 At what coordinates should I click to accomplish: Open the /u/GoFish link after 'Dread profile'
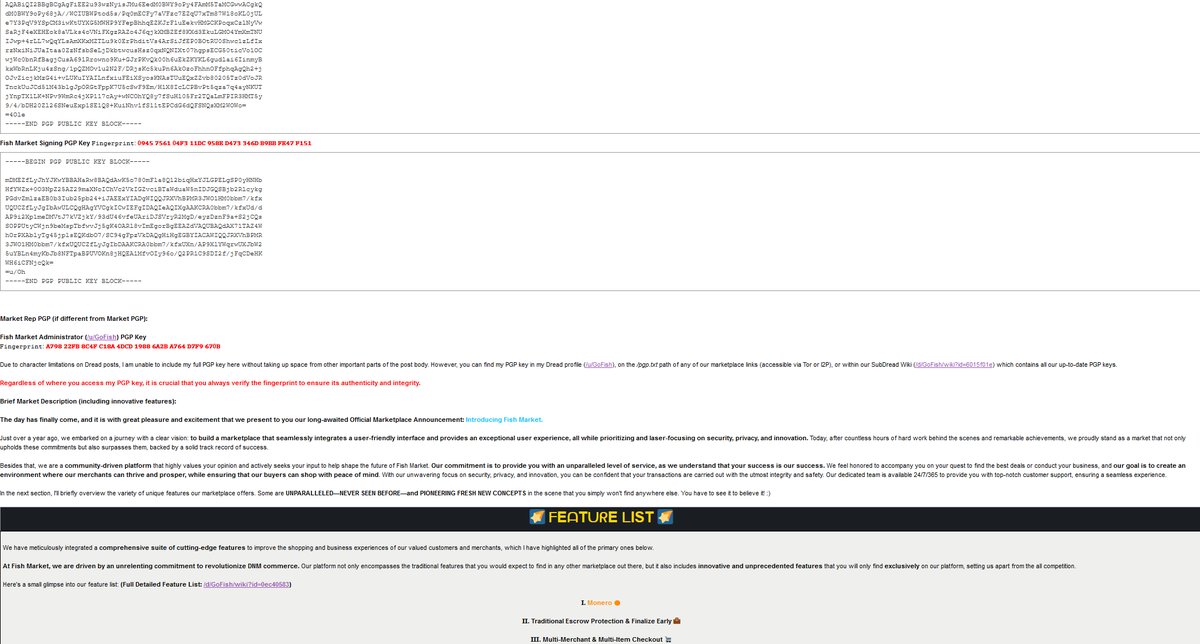tap(598, 365)
